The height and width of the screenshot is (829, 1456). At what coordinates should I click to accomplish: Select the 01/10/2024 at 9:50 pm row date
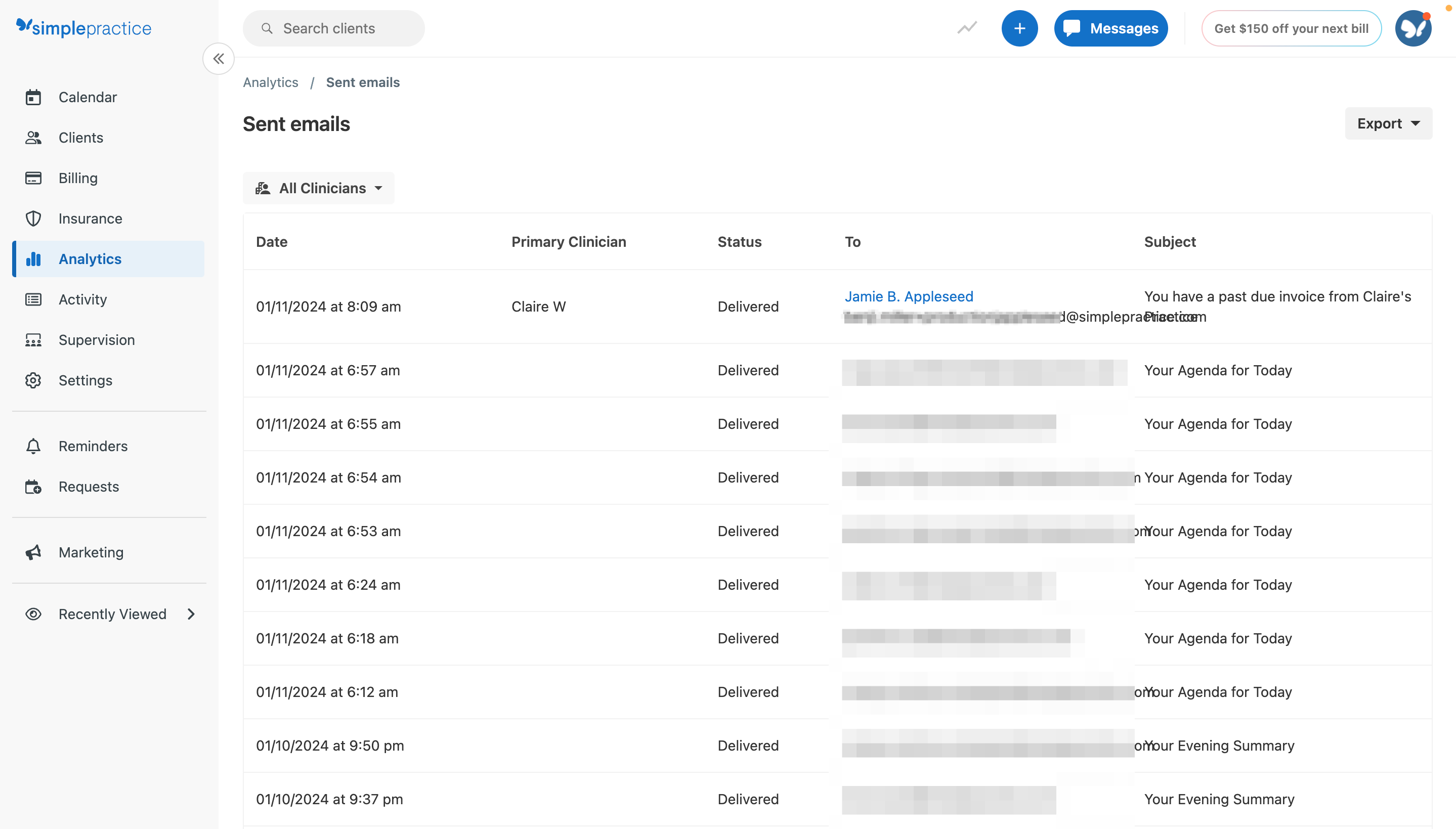(x=330, y=746)
